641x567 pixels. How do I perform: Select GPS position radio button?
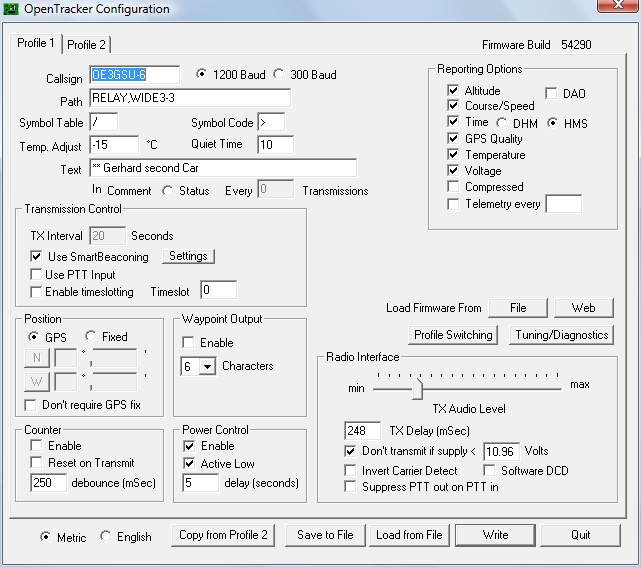tap(33, 336)
